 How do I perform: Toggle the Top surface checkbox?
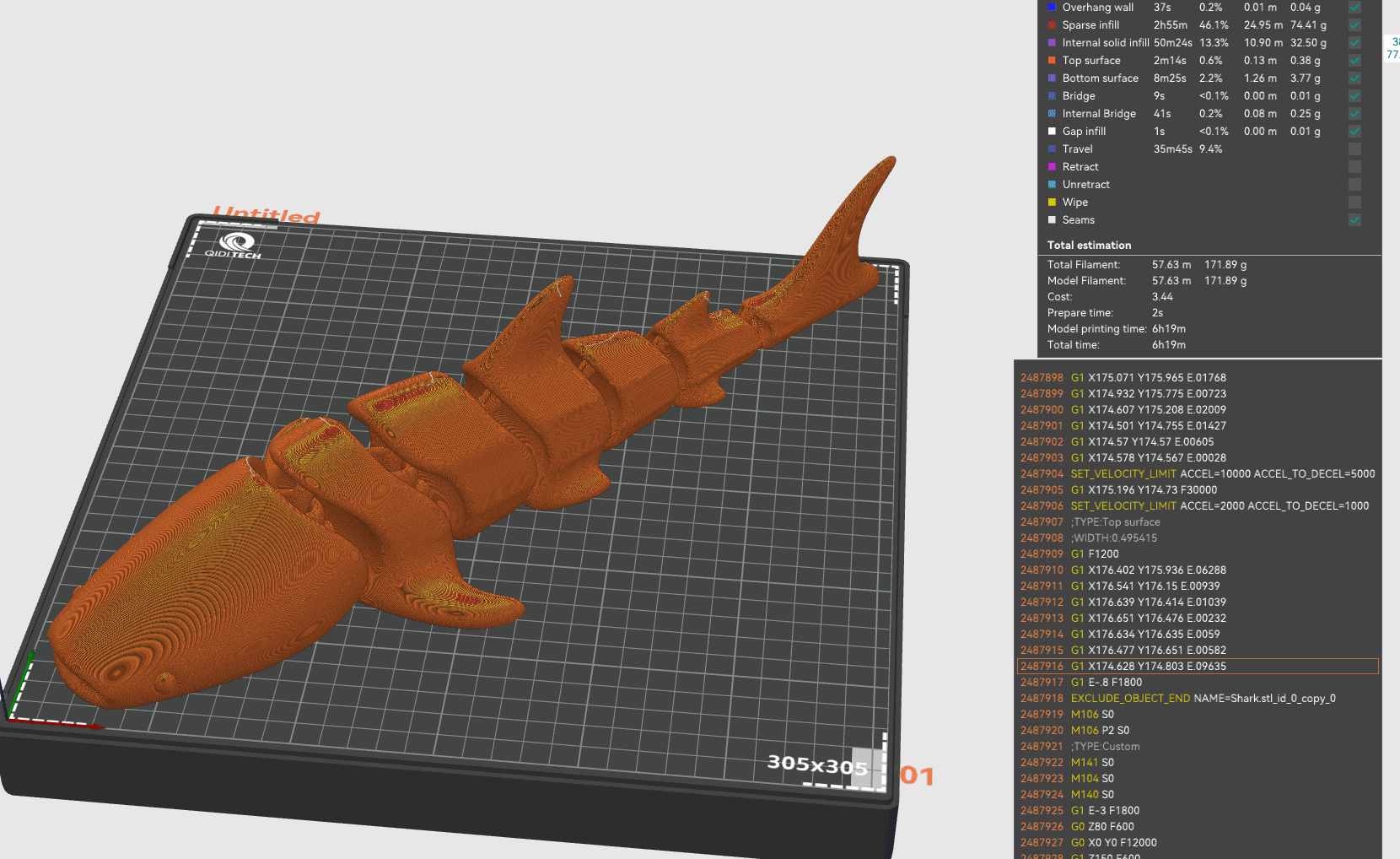[1354, 61]
